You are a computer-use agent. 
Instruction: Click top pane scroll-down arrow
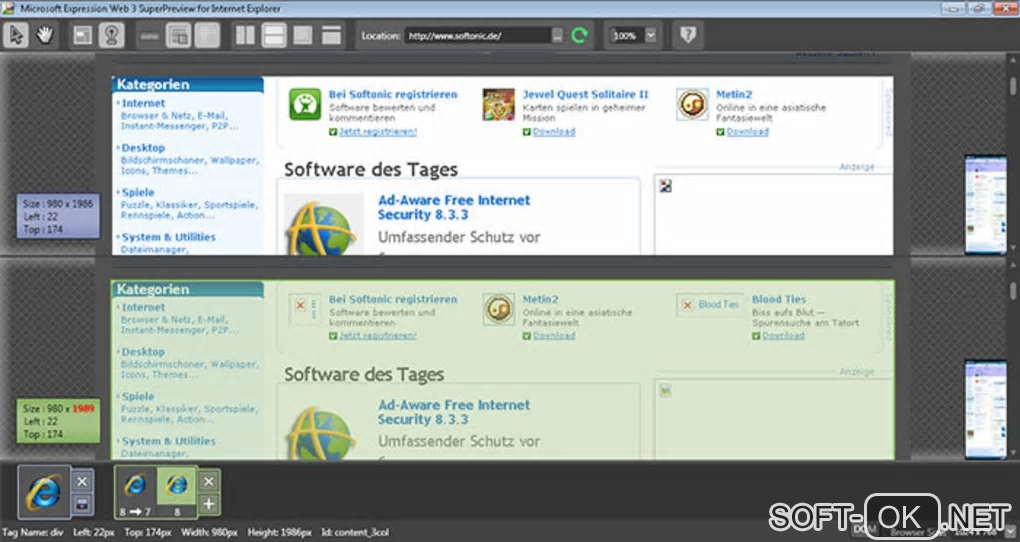pos(1012,249)
